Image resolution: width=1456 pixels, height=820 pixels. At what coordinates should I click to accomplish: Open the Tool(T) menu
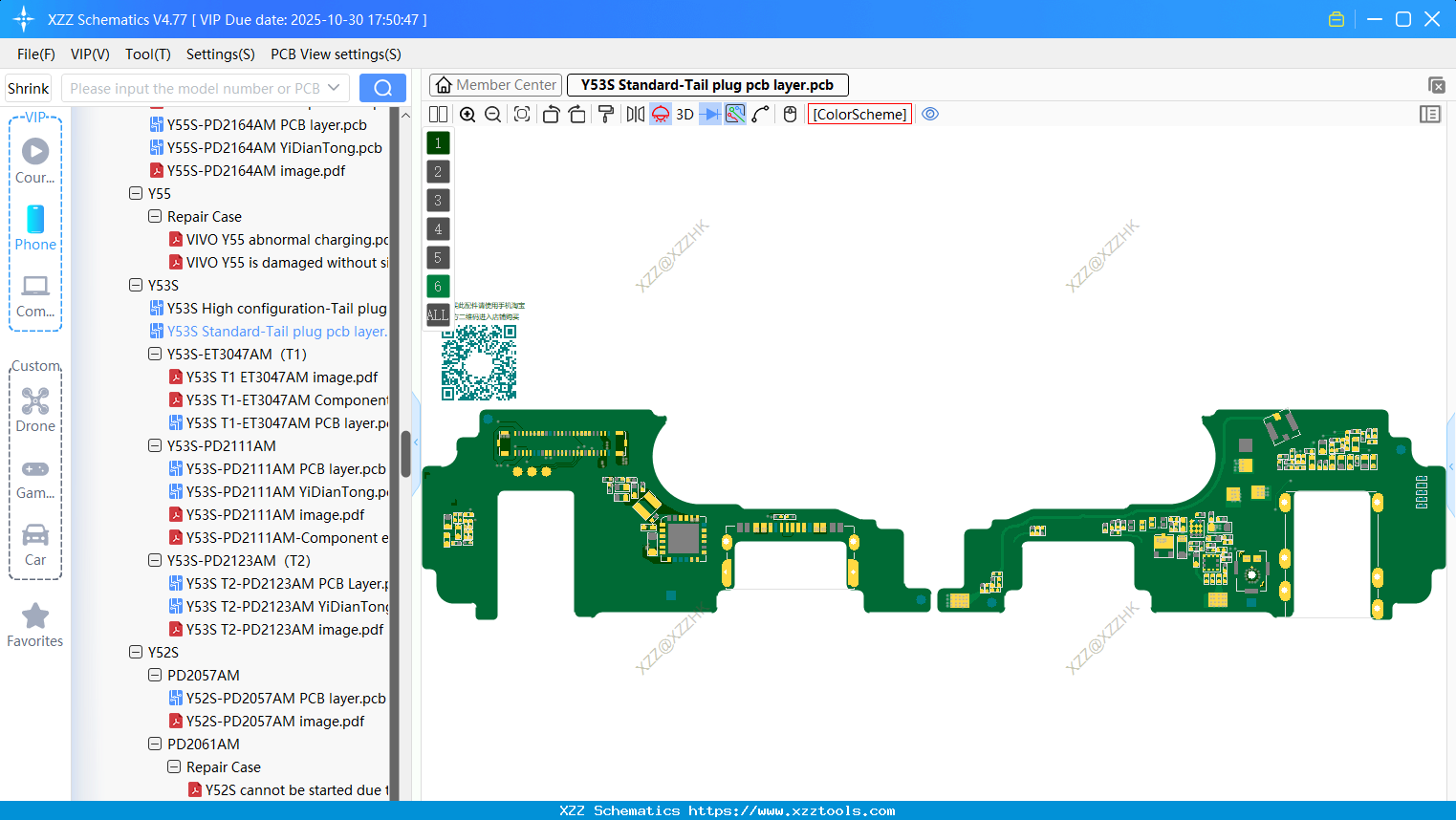(147, 54)
